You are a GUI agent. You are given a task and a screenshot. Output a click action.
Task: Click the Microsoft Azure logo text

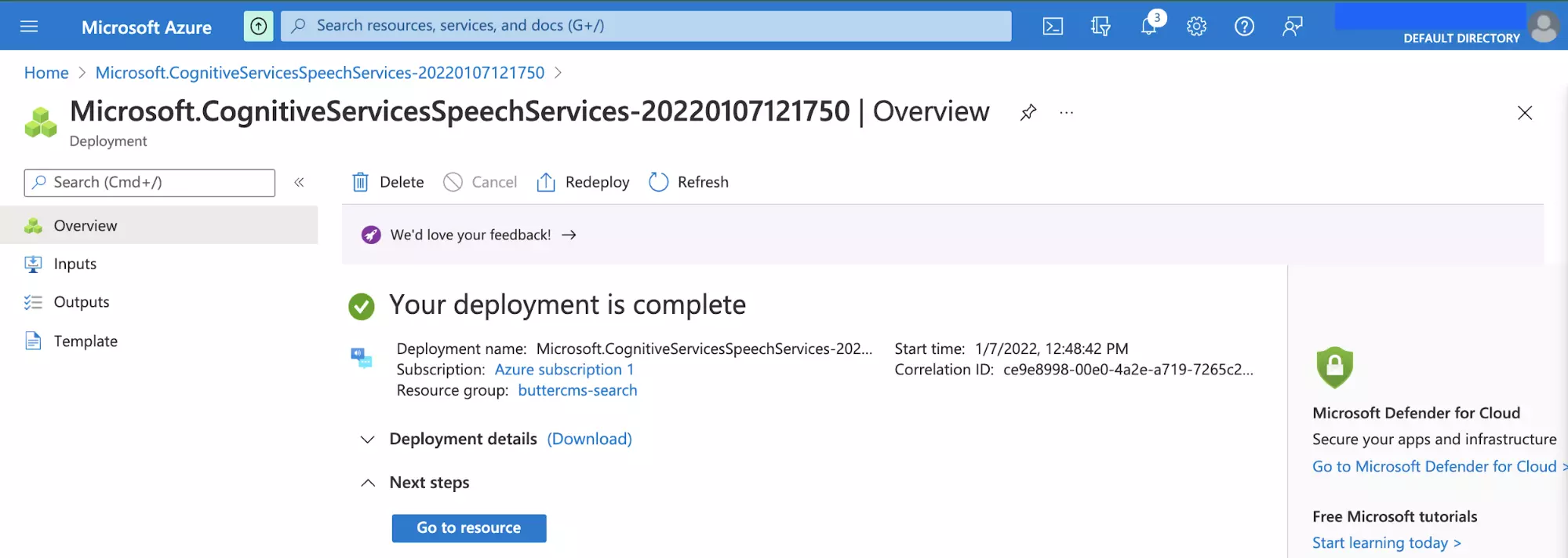[147, 27]
